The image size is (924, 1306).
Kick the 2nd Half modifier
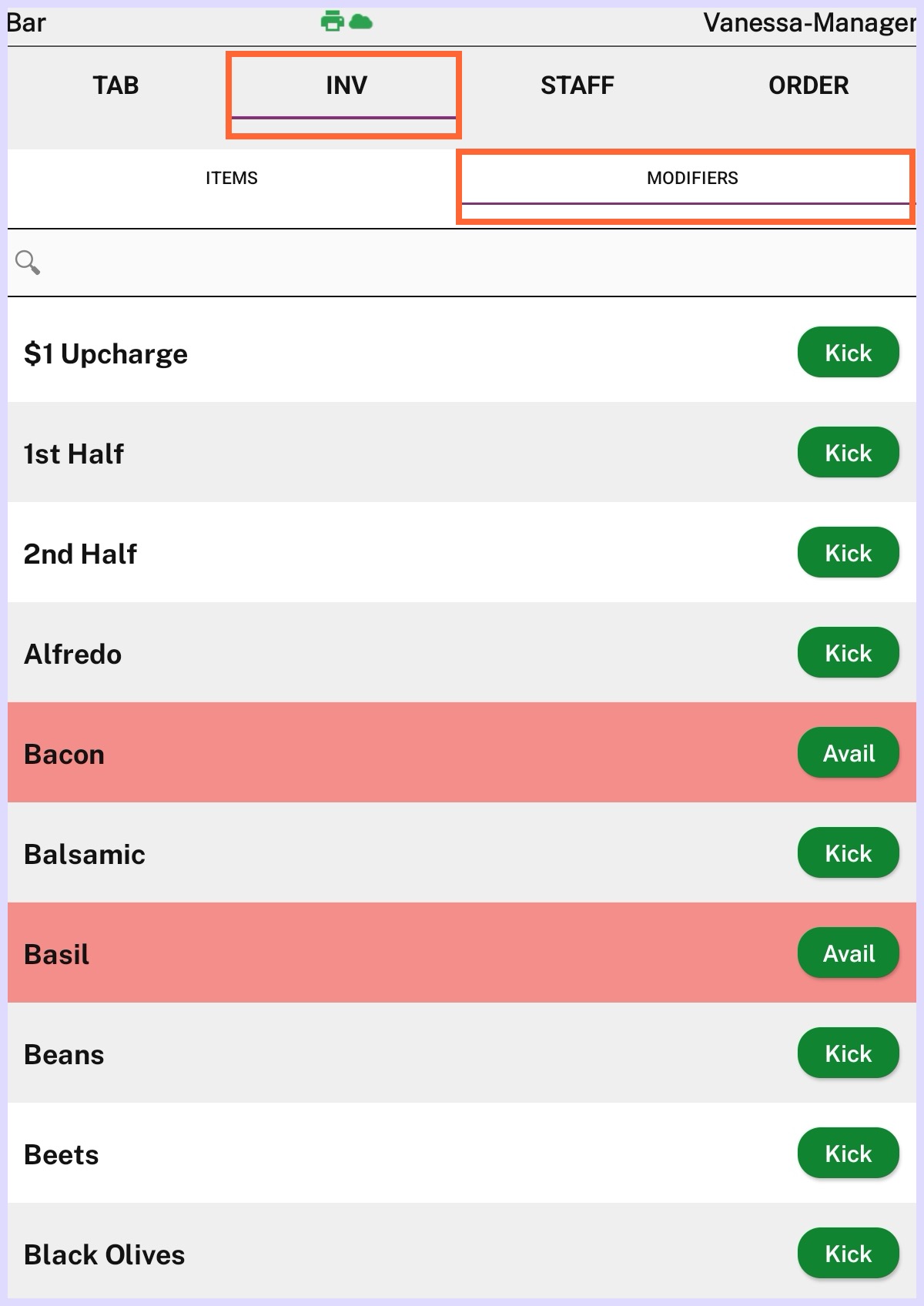(848, 553)
